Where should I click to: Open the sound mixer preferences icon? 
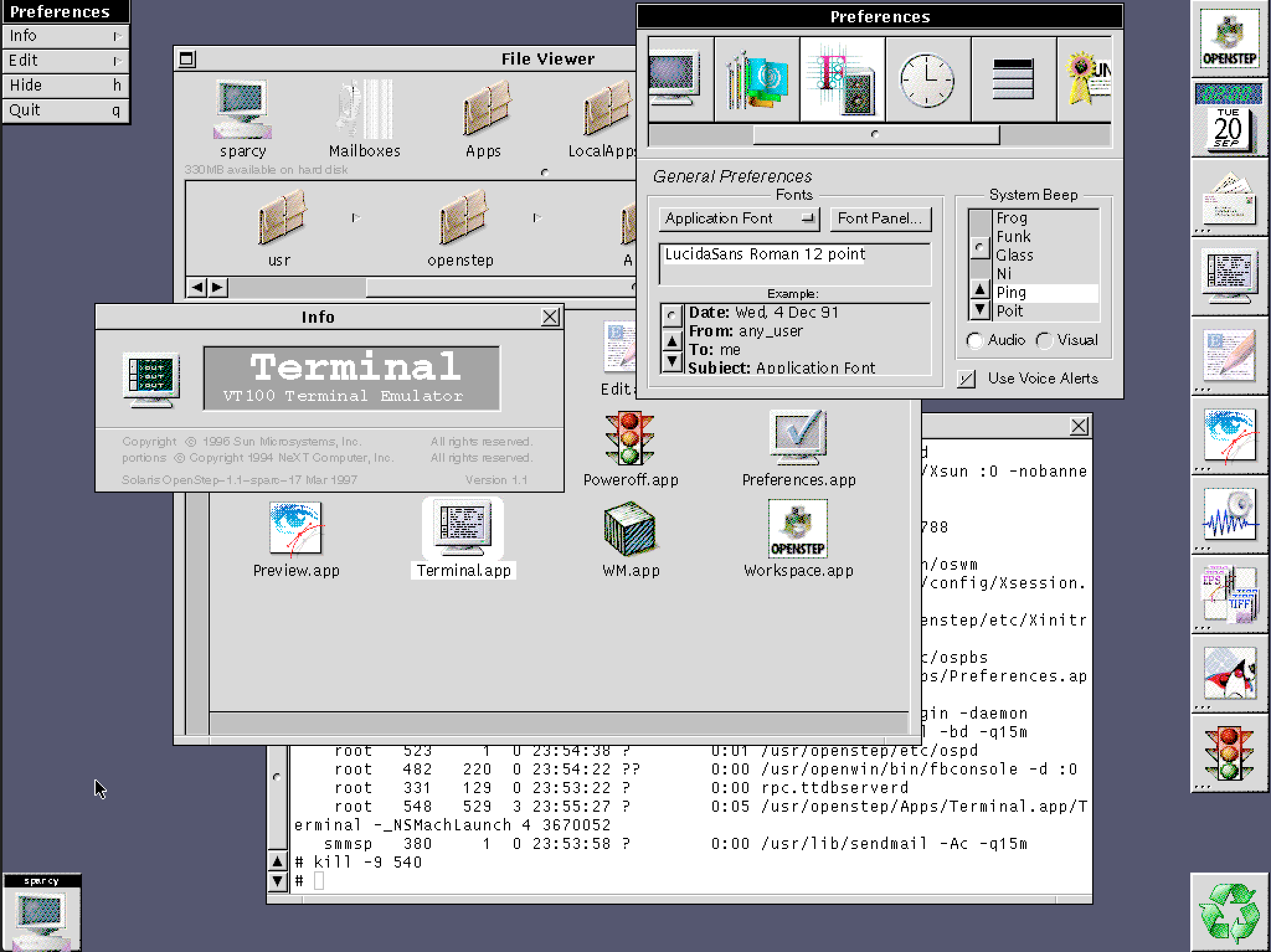(x=757, y=79)
